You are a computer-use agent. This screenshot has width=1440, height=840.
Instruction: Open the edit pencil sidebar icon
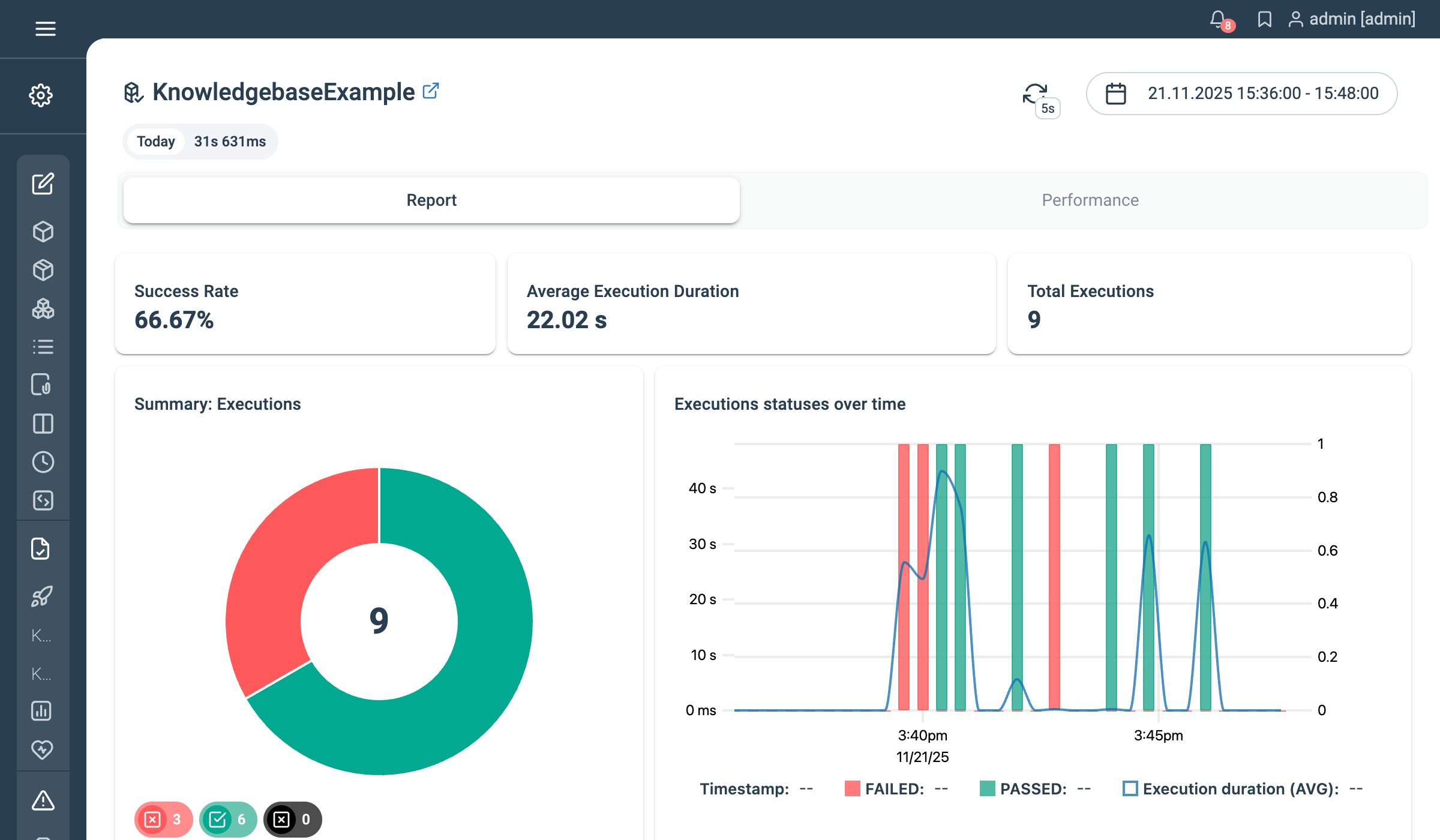[43, 184]
